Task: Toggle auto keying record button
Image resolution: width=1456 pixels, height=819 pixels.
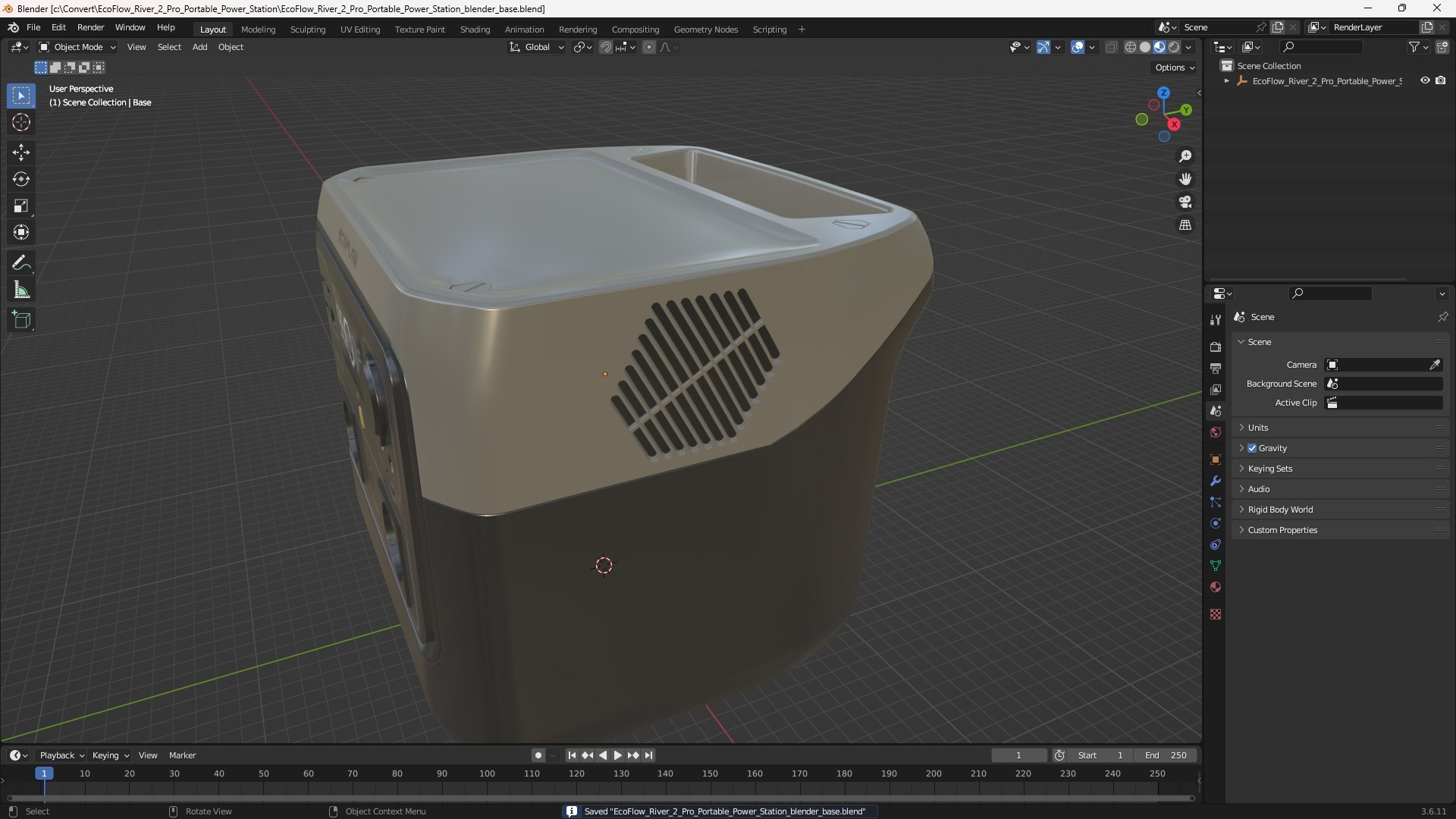Action: pyautogui.click(x=538, y=755)
